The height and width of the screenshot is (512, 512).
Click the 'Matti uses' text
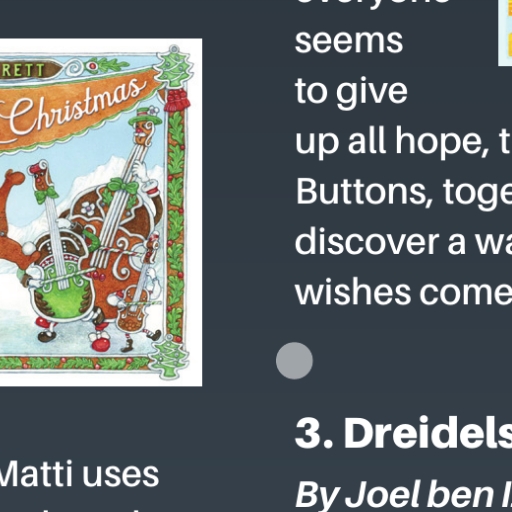79,474
